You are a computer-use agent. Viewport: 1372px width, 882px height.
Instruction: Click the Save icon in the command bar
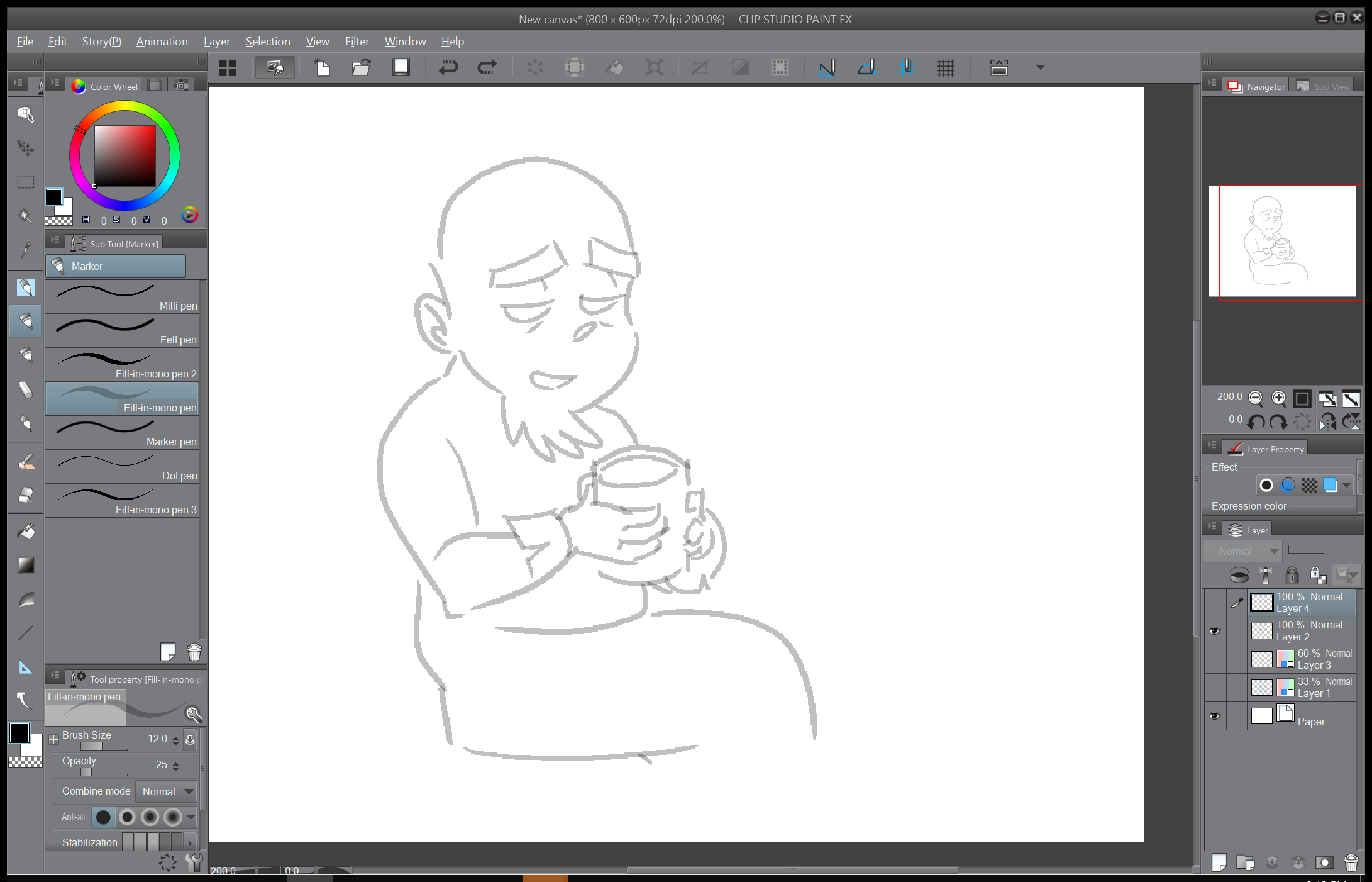tap(401, 67)
